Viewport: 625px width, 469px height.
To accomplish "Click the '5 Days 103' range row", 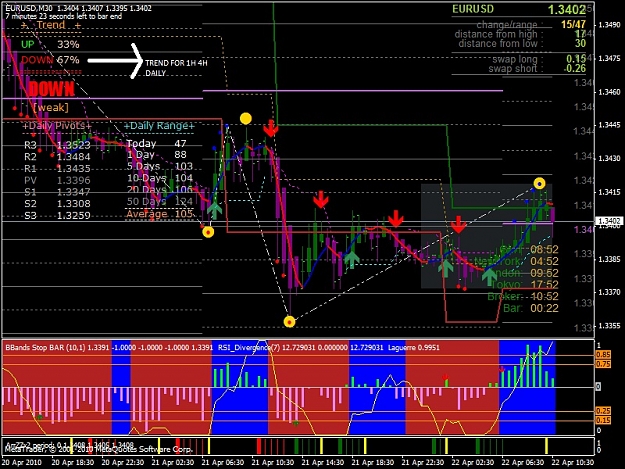I will 159,166.
